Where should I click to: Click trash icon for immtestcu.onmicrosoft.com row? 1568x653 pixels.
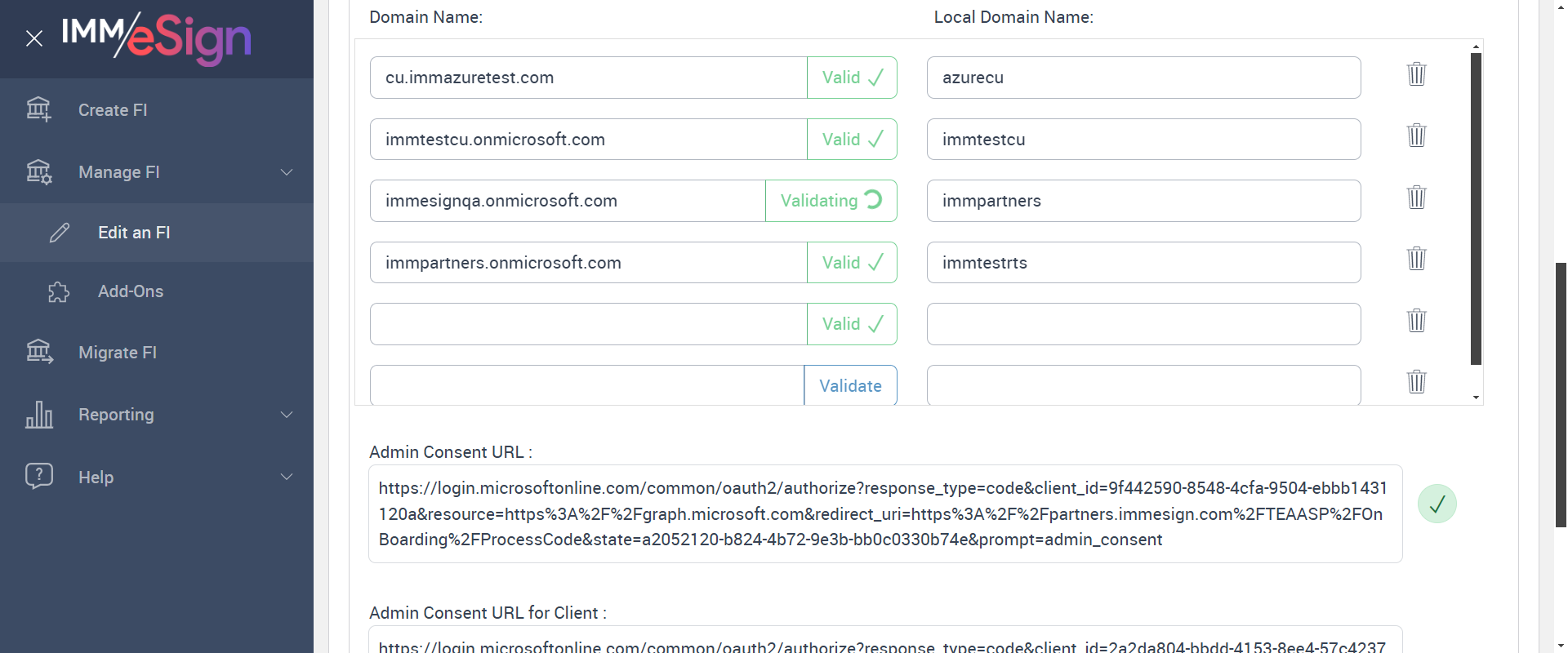coord(1416,135)
